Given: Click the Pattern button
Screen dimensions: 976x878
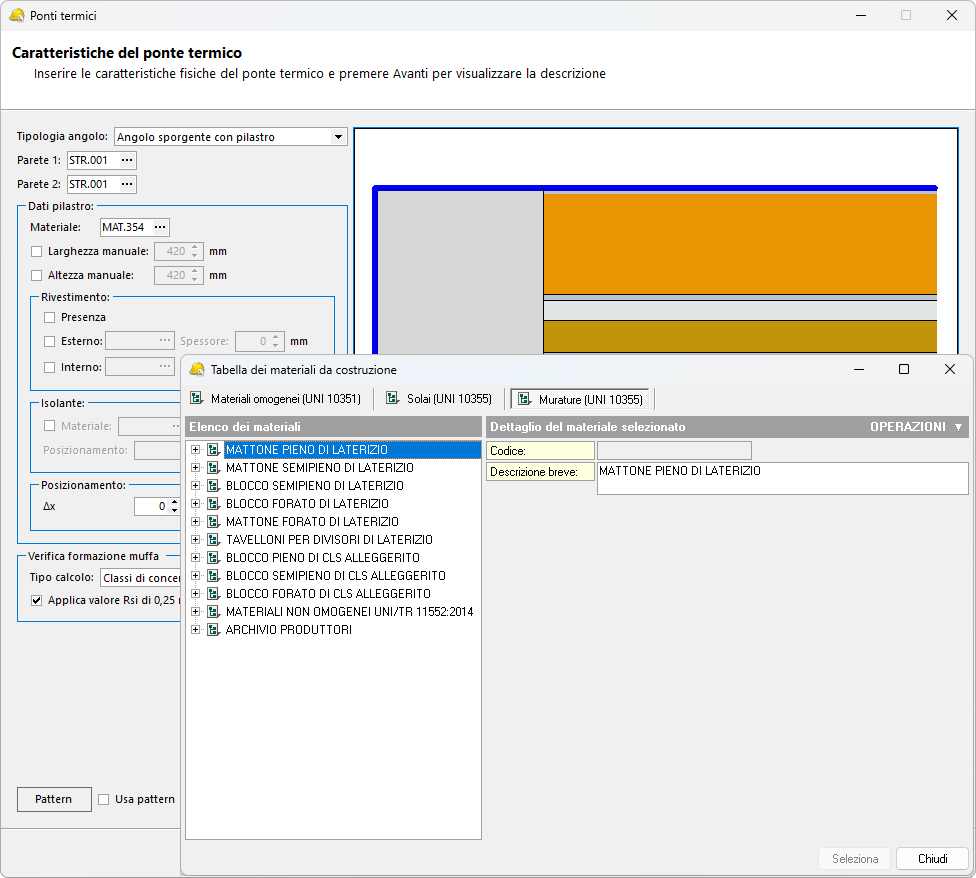Looking at the screenshot, I should (53, 799).
